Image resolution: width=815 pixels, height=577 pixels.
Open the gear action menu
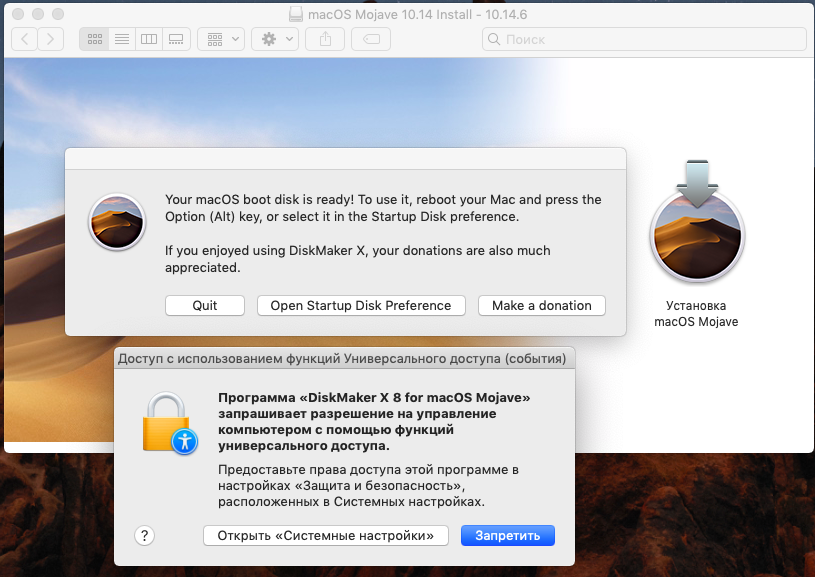coord(275,39)
